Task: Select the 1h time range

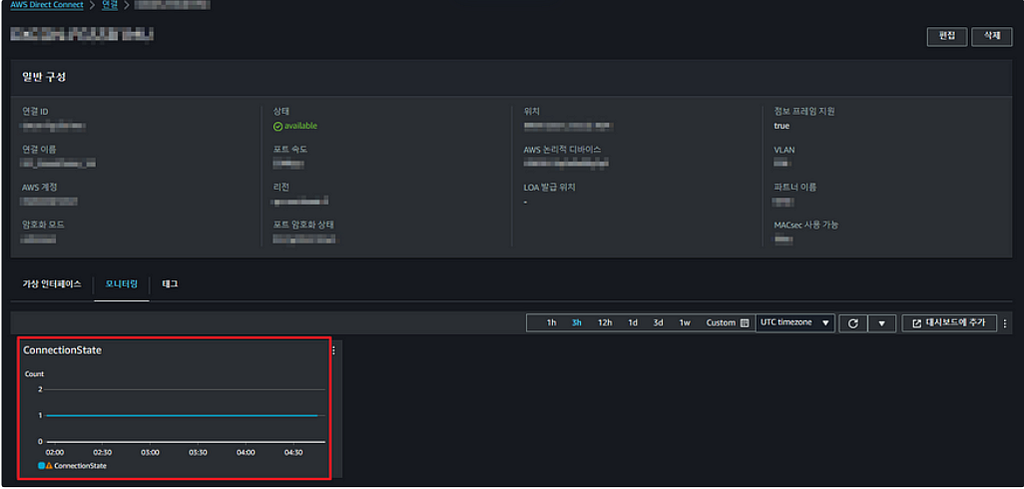Action: (551, 323)
